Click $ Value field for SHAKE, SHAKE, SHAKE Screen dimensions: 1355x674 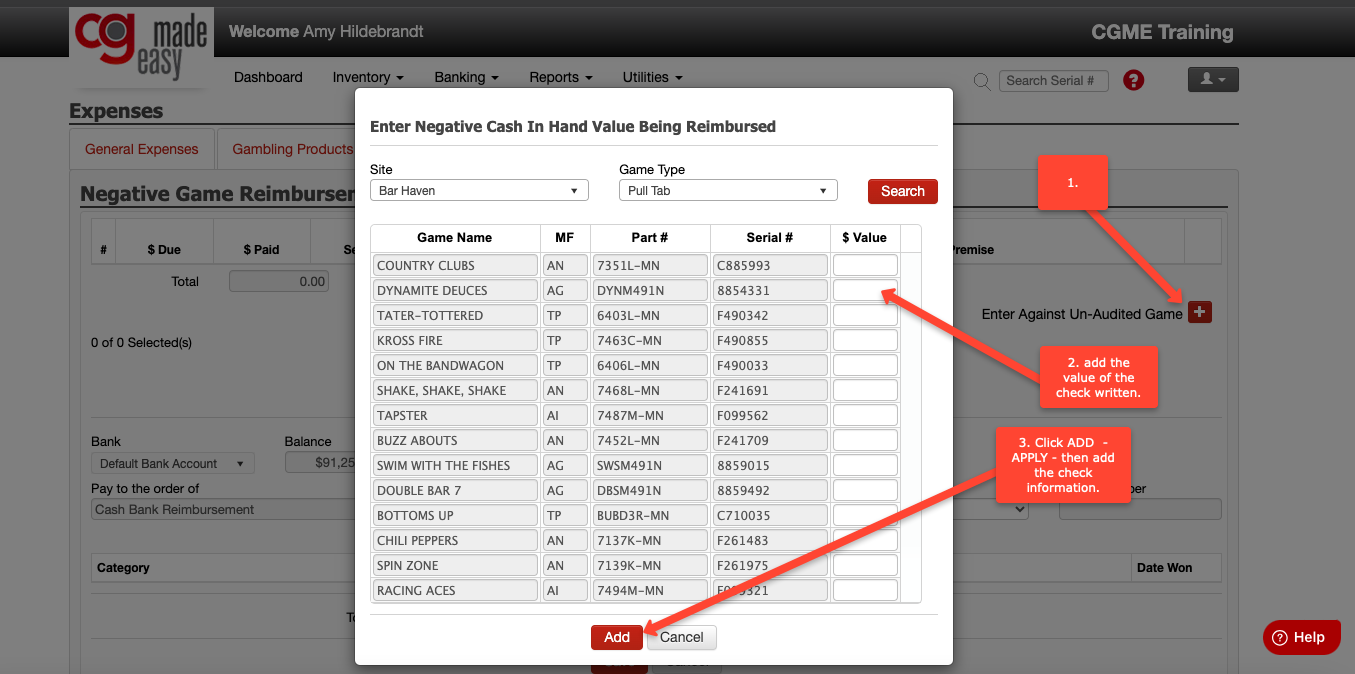866,390
